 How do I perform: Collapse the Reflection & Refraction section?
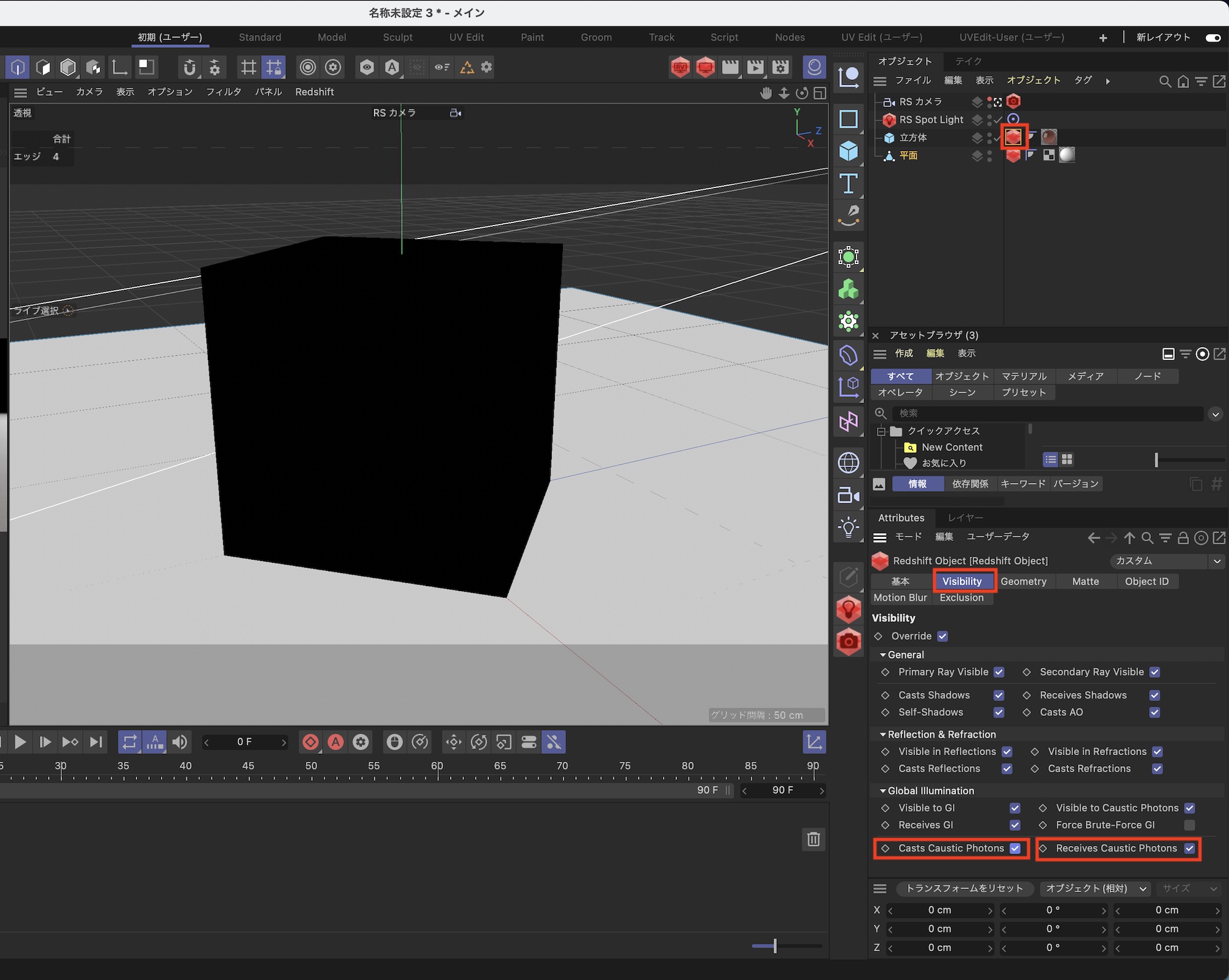point(883,734)
